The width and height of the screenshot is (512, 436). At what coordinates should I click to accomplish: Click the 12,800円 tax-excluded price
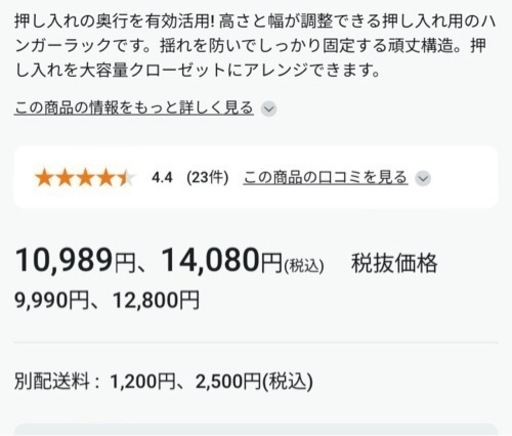(x=156, y=300)
